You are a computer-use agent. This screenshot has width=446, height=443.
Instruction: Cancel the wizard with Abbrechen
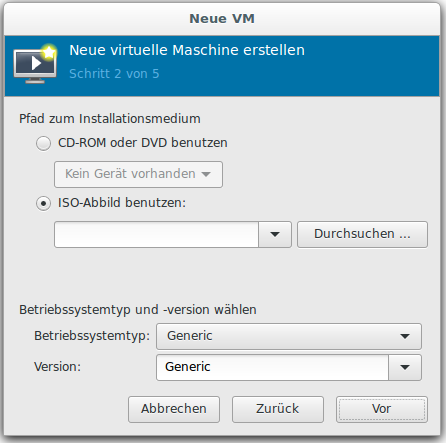174,409
